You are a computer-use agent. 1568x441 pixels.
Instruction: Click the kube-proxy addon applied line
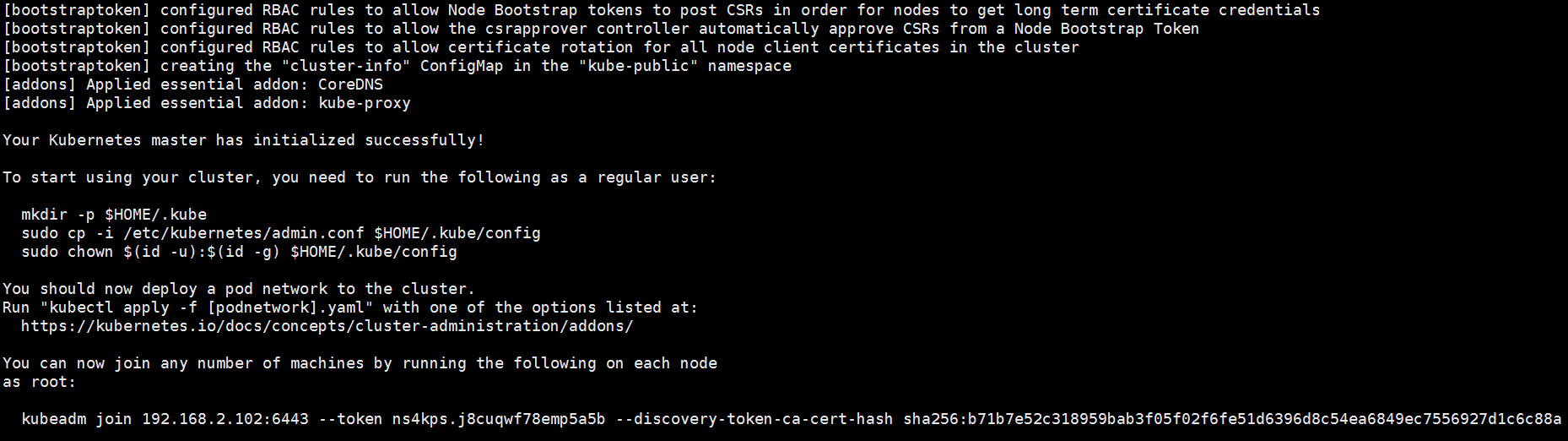click(207, 103)
